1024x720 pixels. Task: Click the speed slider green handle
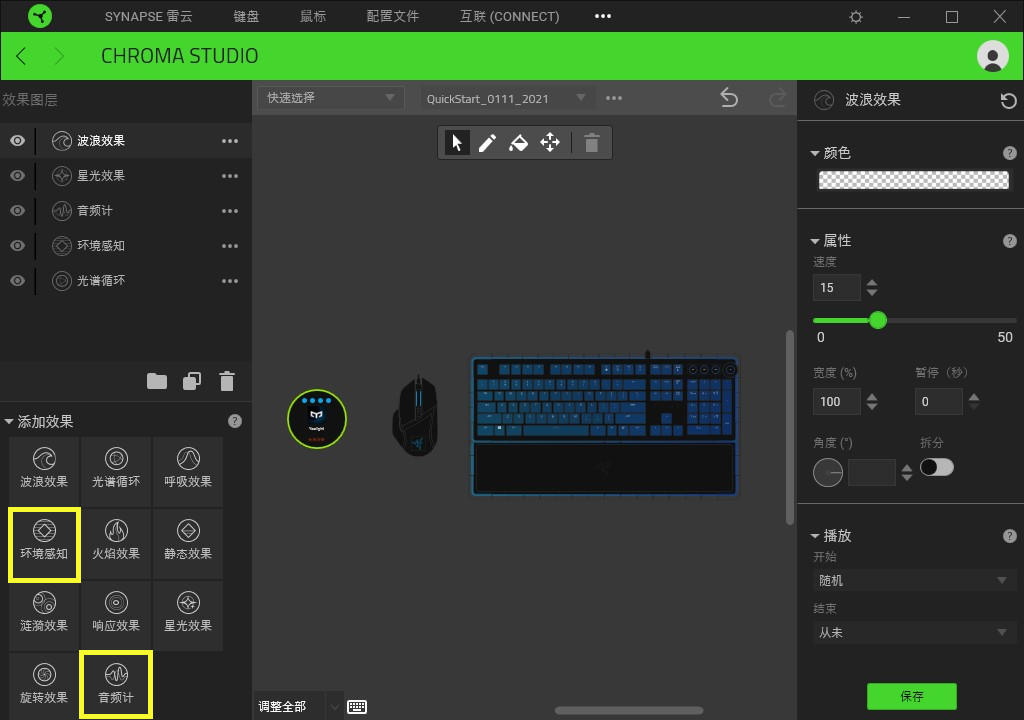878,320
